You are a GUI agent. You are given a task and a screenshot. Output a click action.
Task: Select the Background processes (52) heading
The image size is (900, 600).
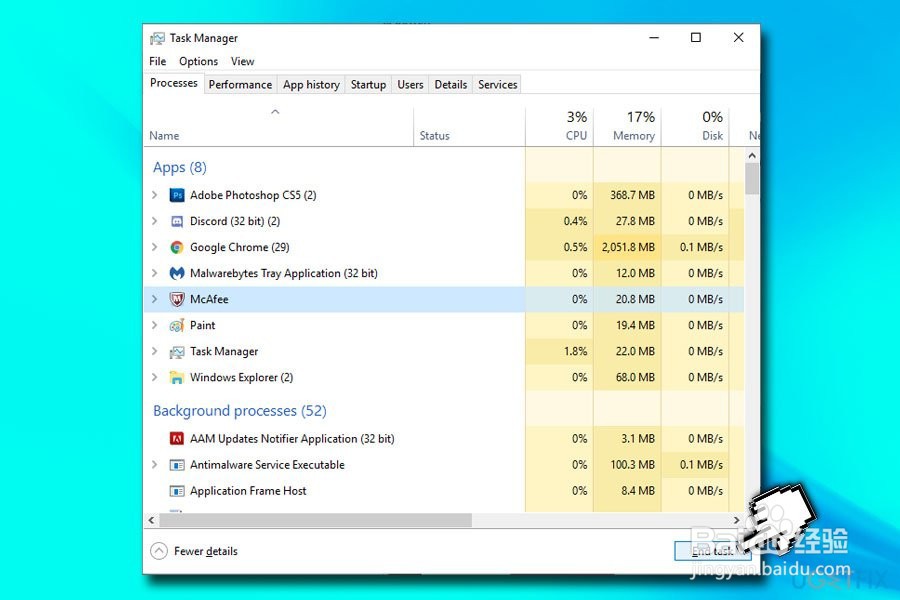tap(239, 411)
